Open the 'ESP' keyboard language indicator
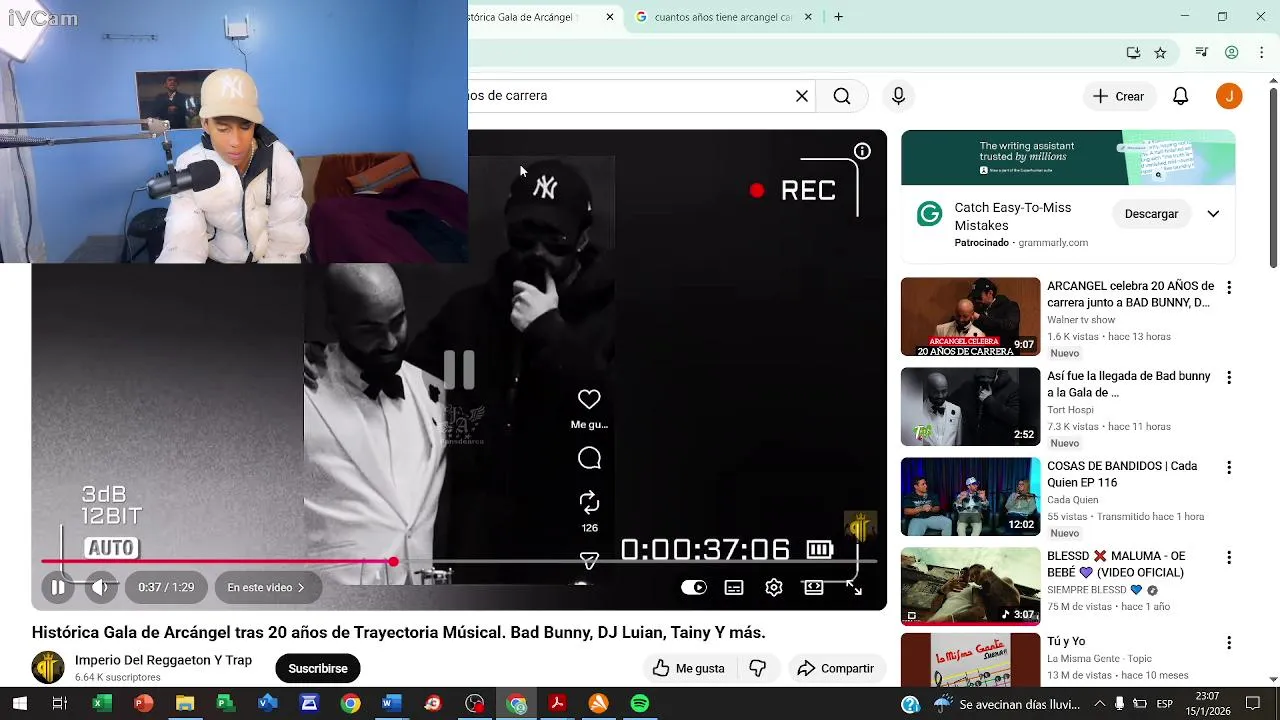 click(1164, 704)
